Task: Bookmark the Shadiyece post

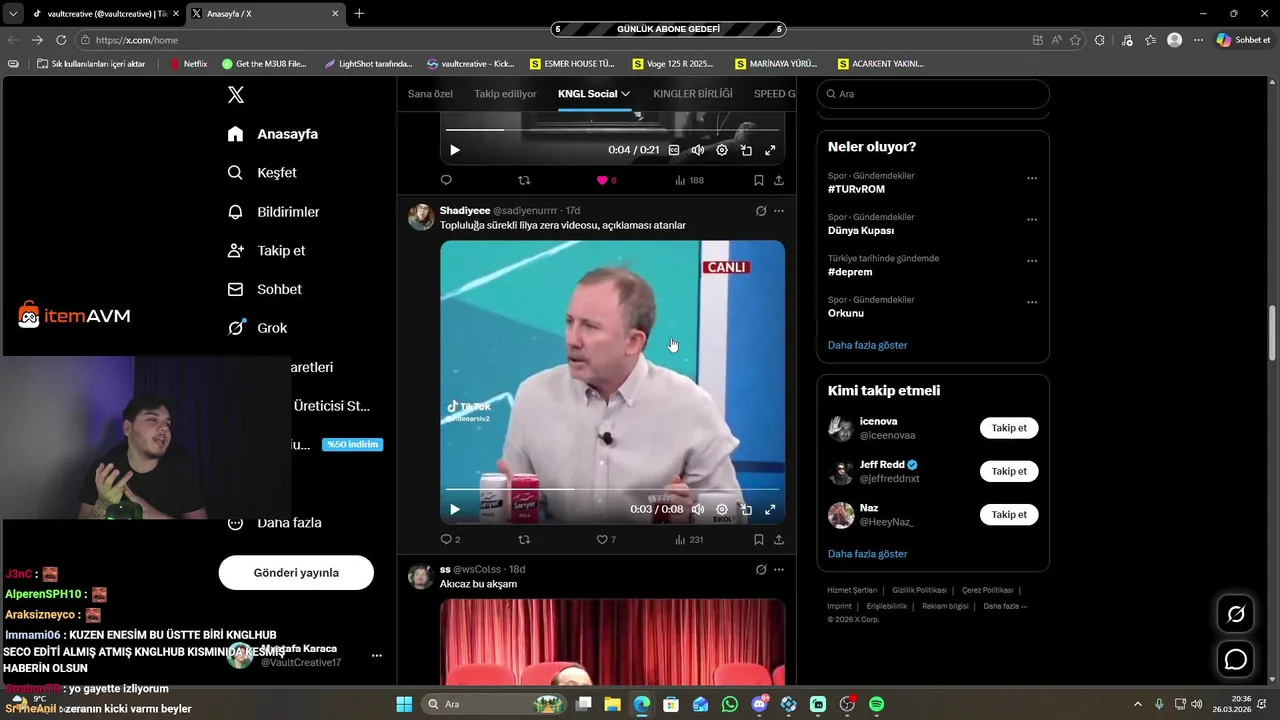Action: click(759, 539)
